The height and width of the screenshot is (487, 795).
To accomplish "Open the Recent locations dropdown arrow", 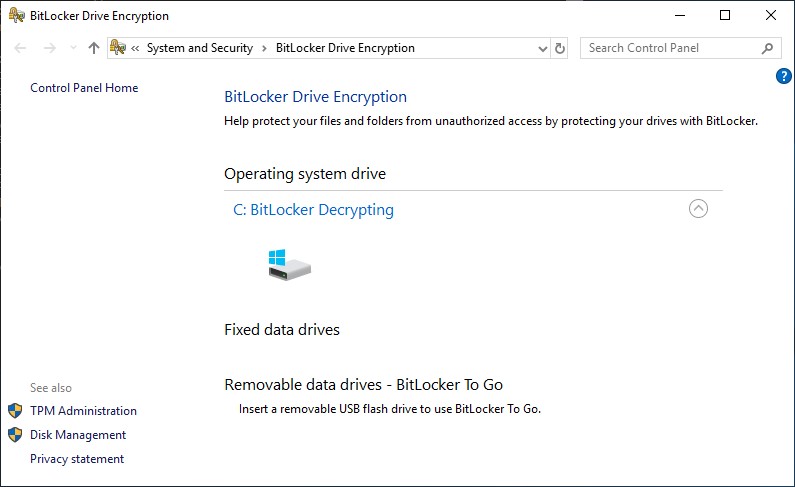I will [73, 48].
